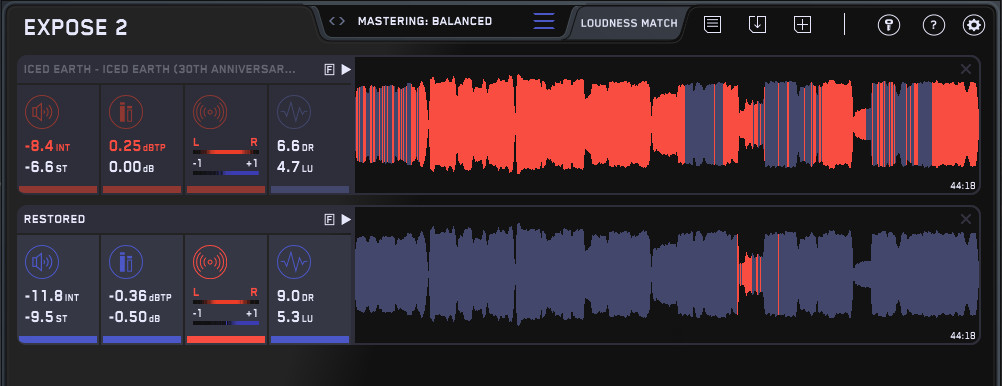1002x386 pixels.
Task: Click the -9.5 ST loudness value
Action: click(x=45, y=318)
